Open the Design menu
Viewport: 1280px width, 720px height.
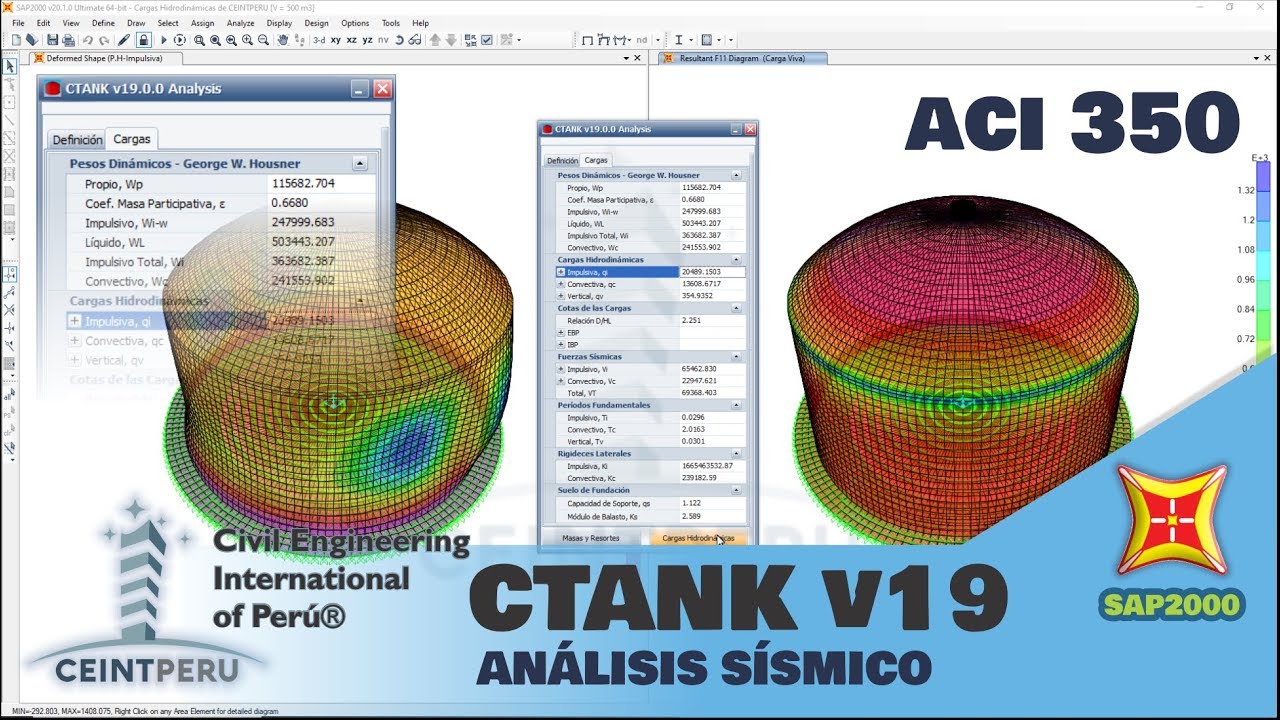click(316, 23)
